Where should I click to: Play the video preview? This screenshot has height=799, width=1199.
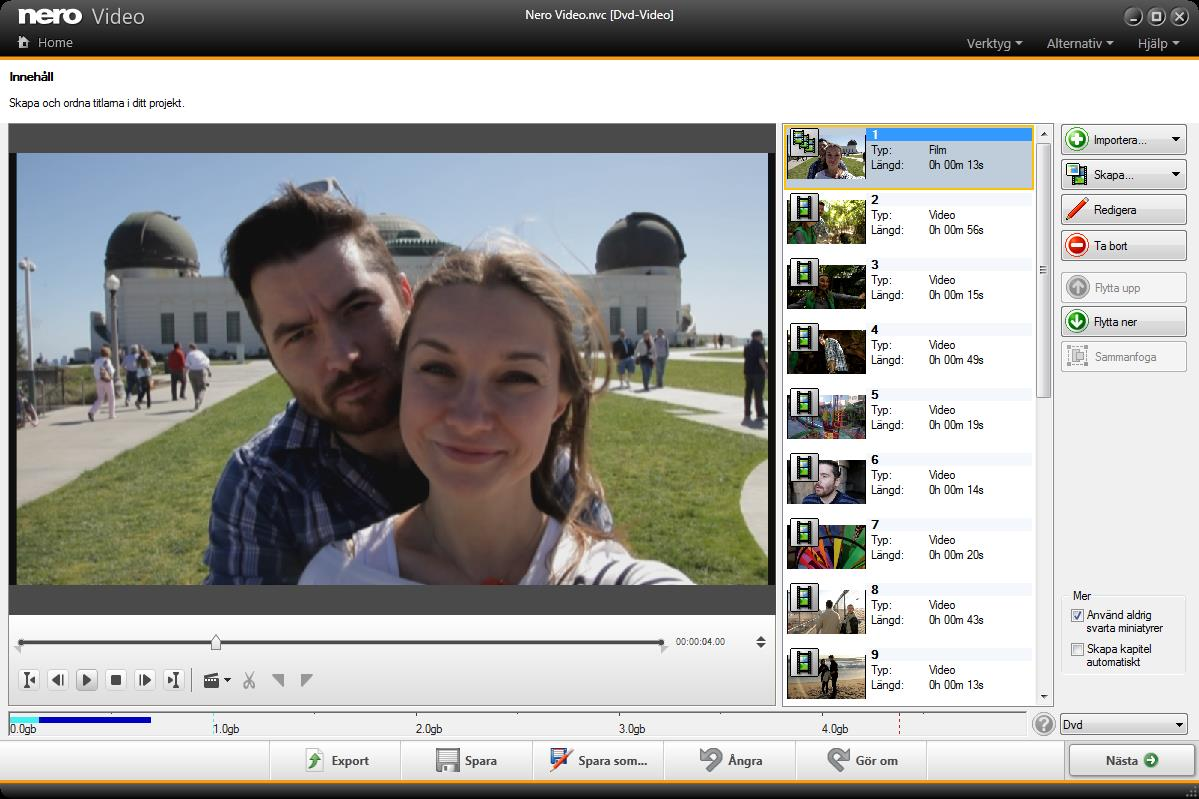coord(86,680)
